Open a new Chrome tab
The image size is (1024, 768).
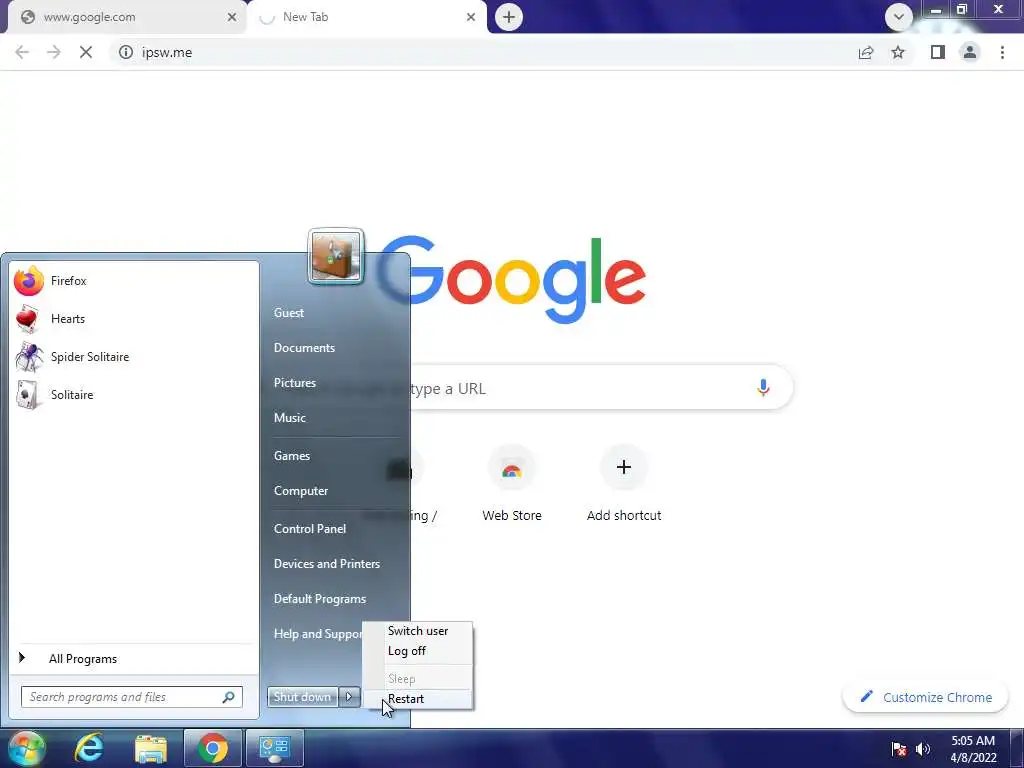[509, 17]
